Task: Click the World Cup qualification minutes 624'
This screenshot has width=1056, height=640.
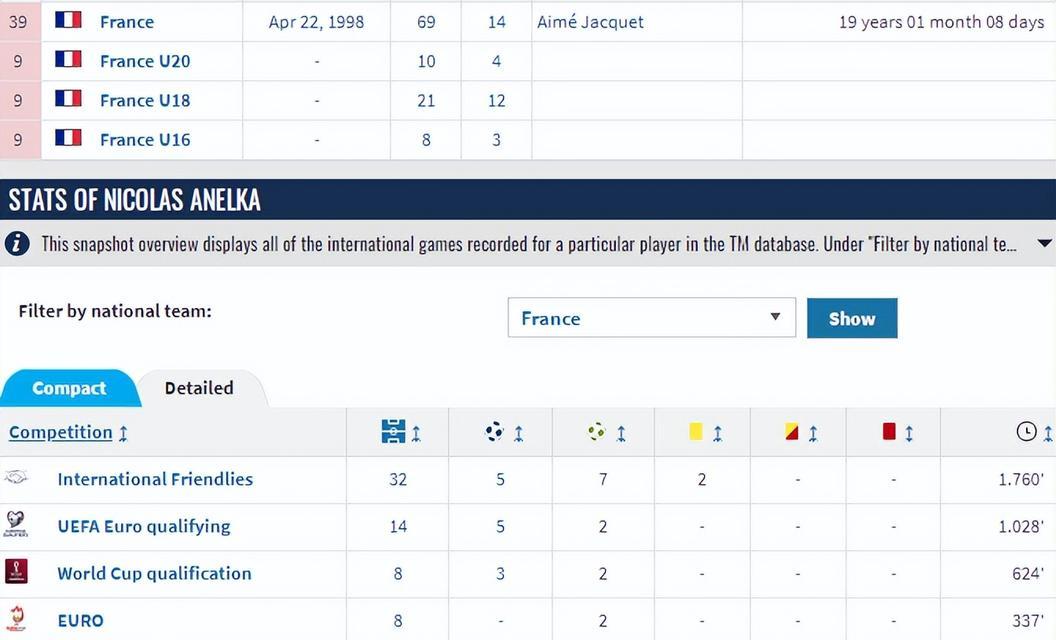Action: 1028,573
